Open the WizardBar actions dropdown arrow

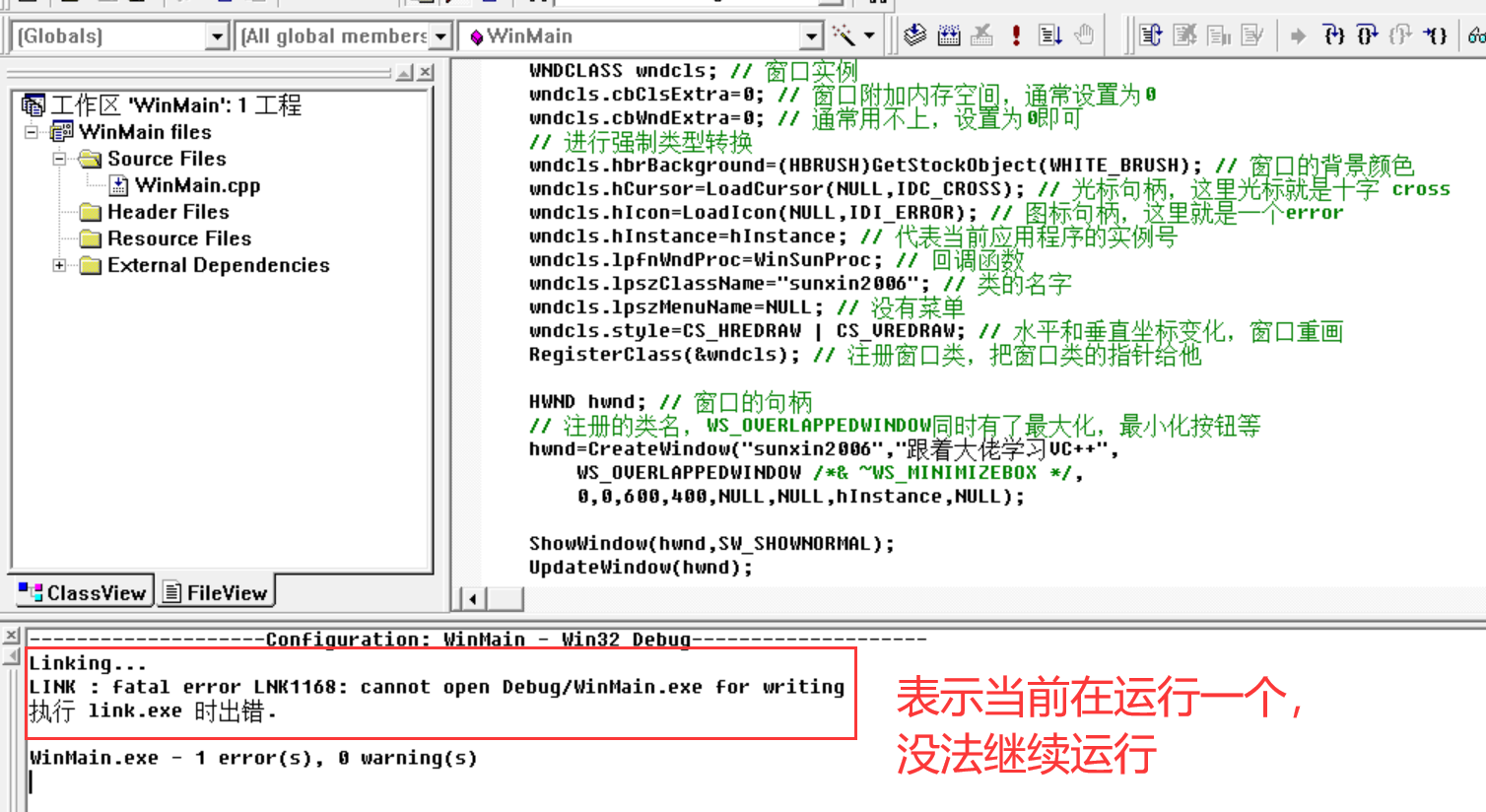tap(869, 36)
